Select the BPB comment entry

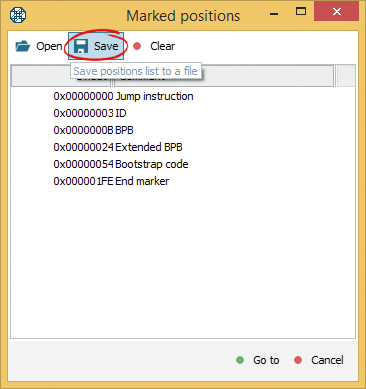[x=124, y=130]
